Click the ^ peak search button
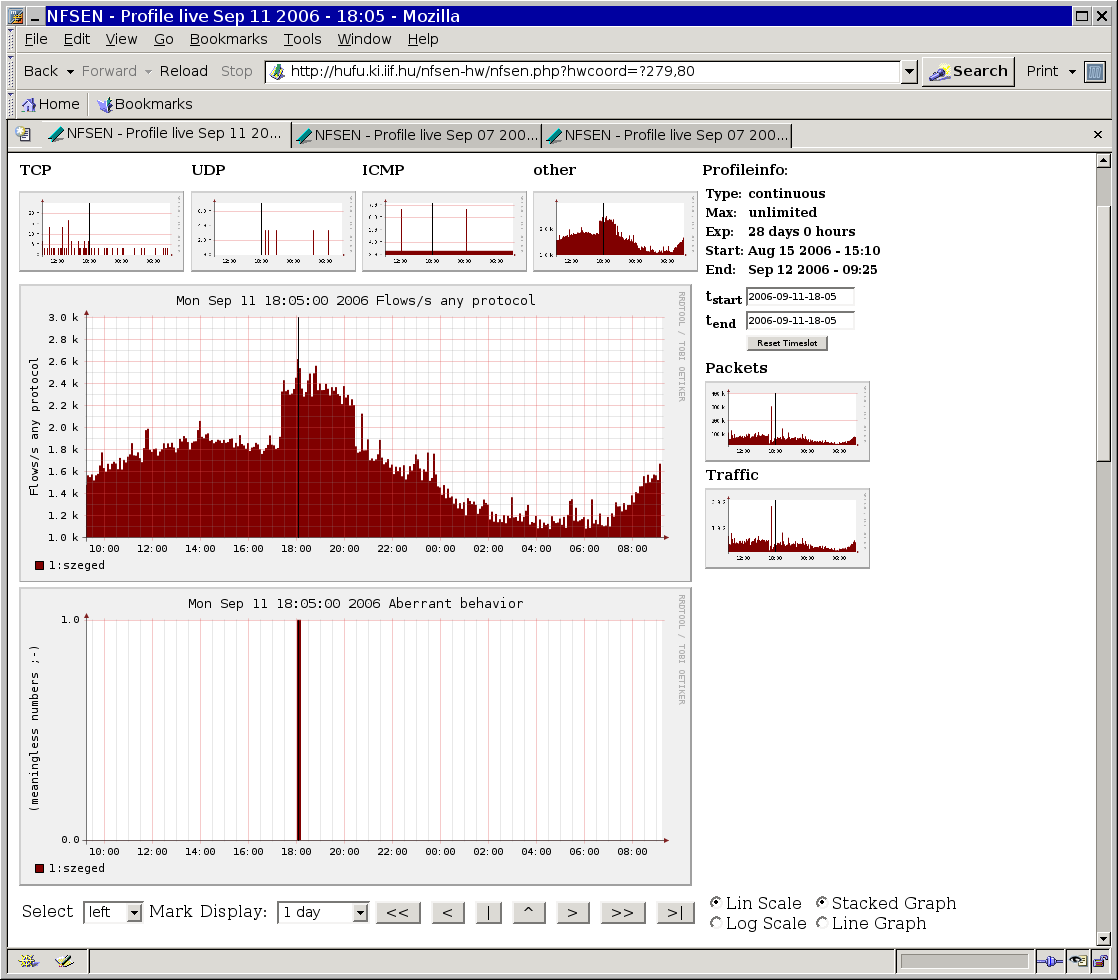This screenshot has height=980, width=1118. [x=528, y=912]
